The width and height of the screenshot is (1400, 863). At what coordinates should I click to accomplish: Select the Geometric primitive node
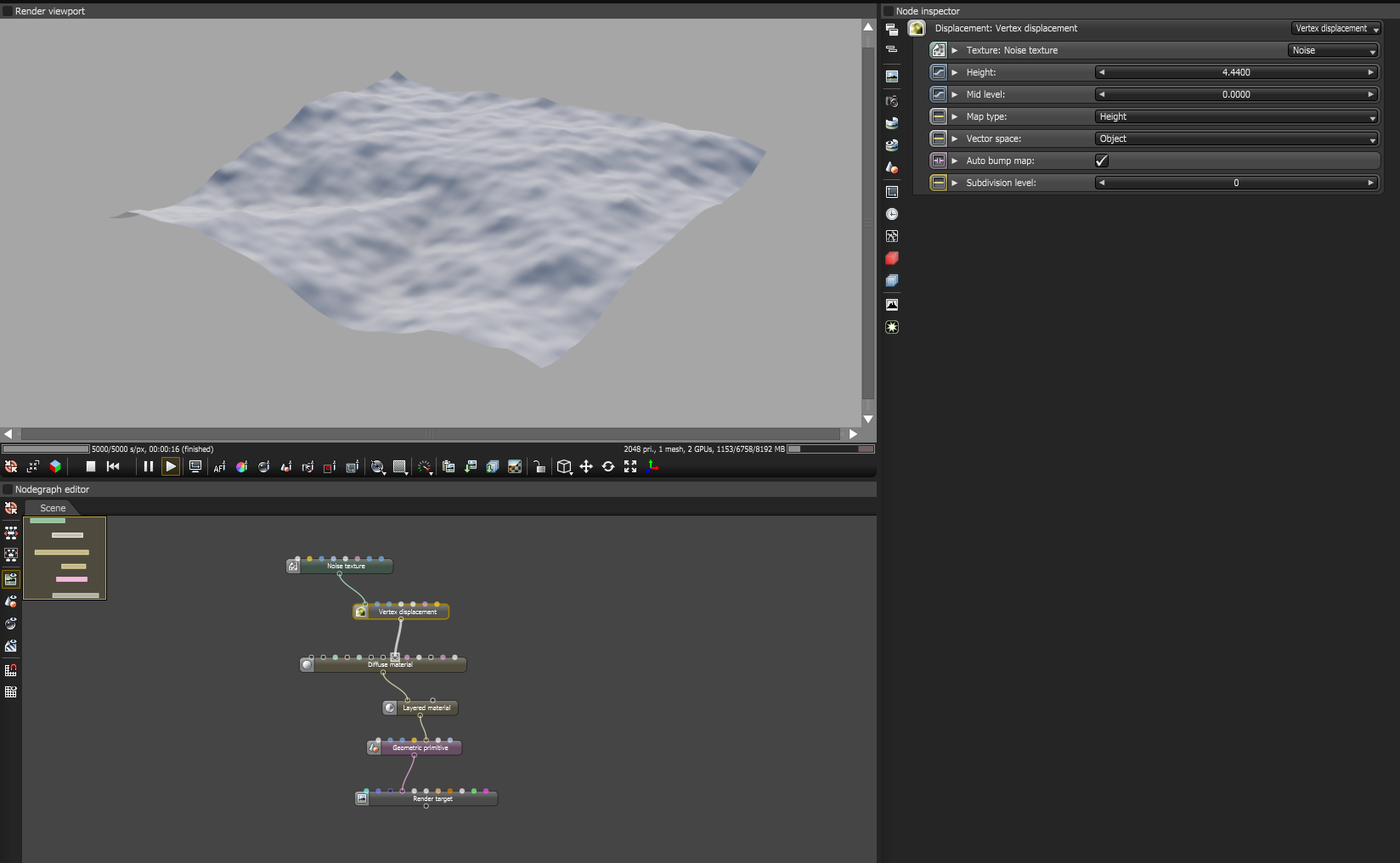pyautogui.click(x=415, y=747)
